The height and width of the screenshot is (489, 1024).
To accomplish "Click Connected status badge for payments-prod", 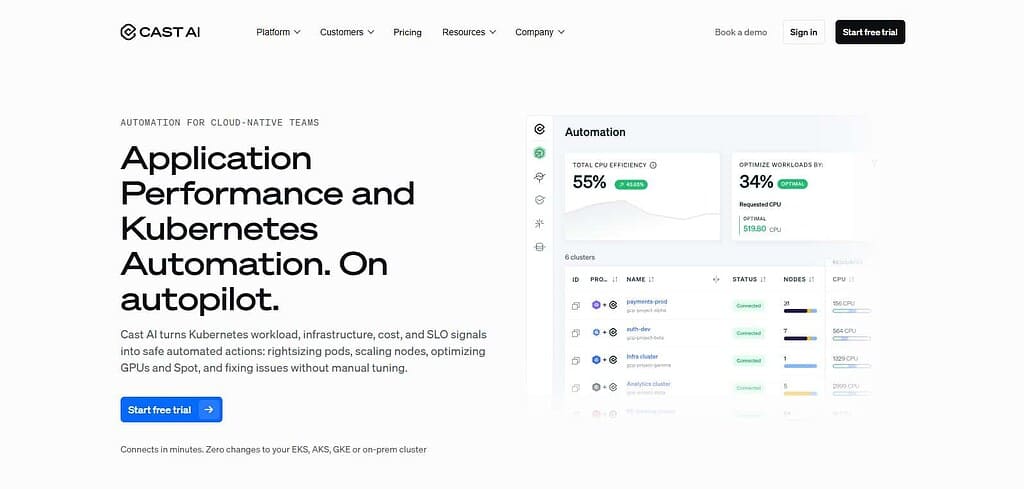I will click(748, 306).
